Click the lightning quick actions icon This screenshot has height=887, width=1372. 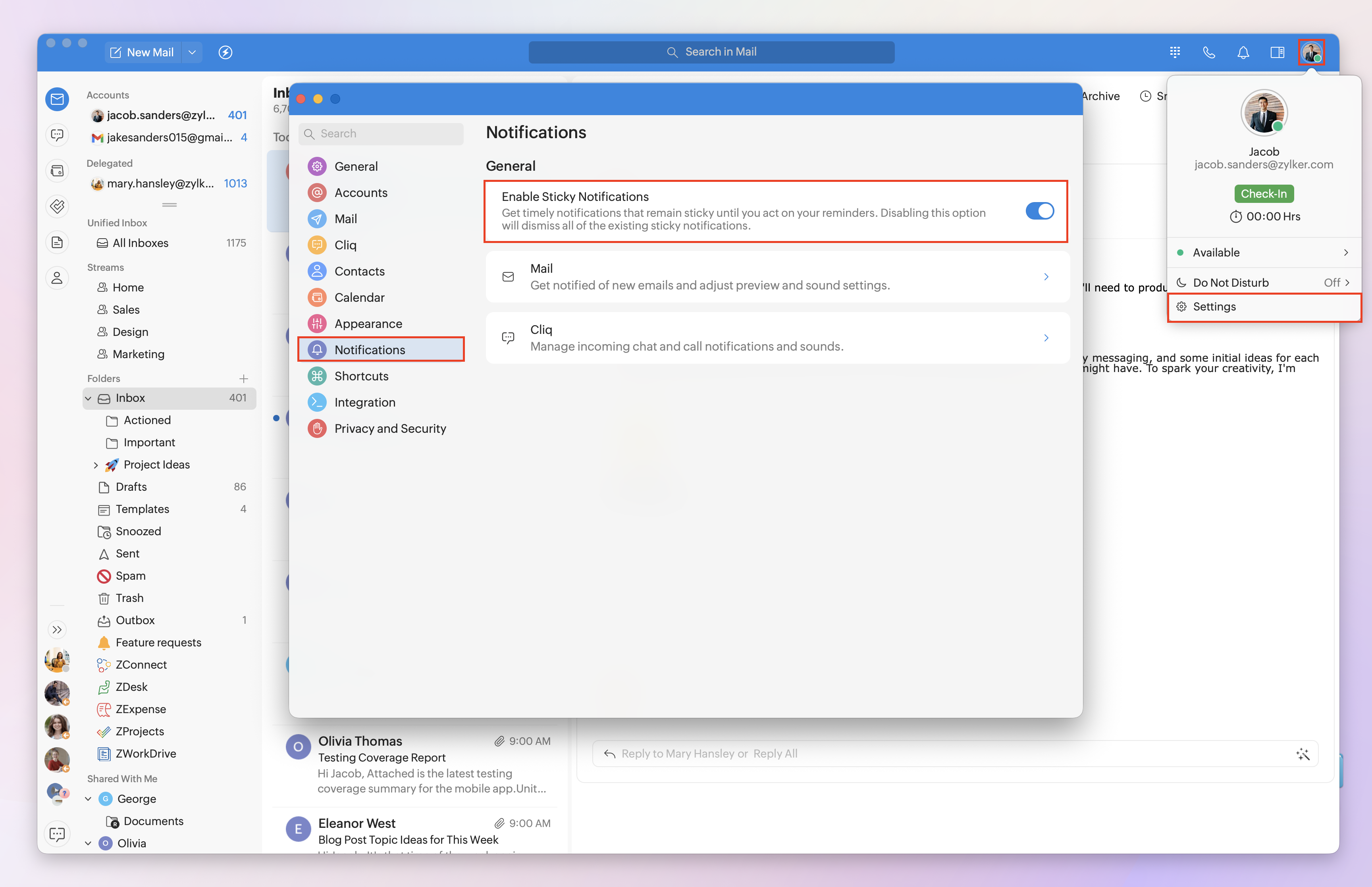pyautogui.click(x=225, y=52)
